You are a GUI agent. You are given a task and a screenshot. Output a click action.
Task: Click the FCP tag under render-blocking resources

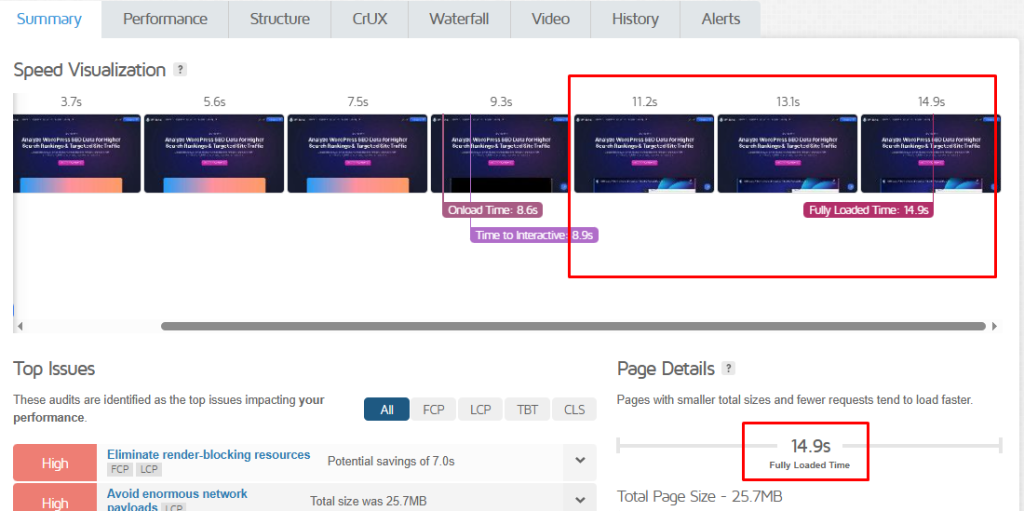(120, 469)
